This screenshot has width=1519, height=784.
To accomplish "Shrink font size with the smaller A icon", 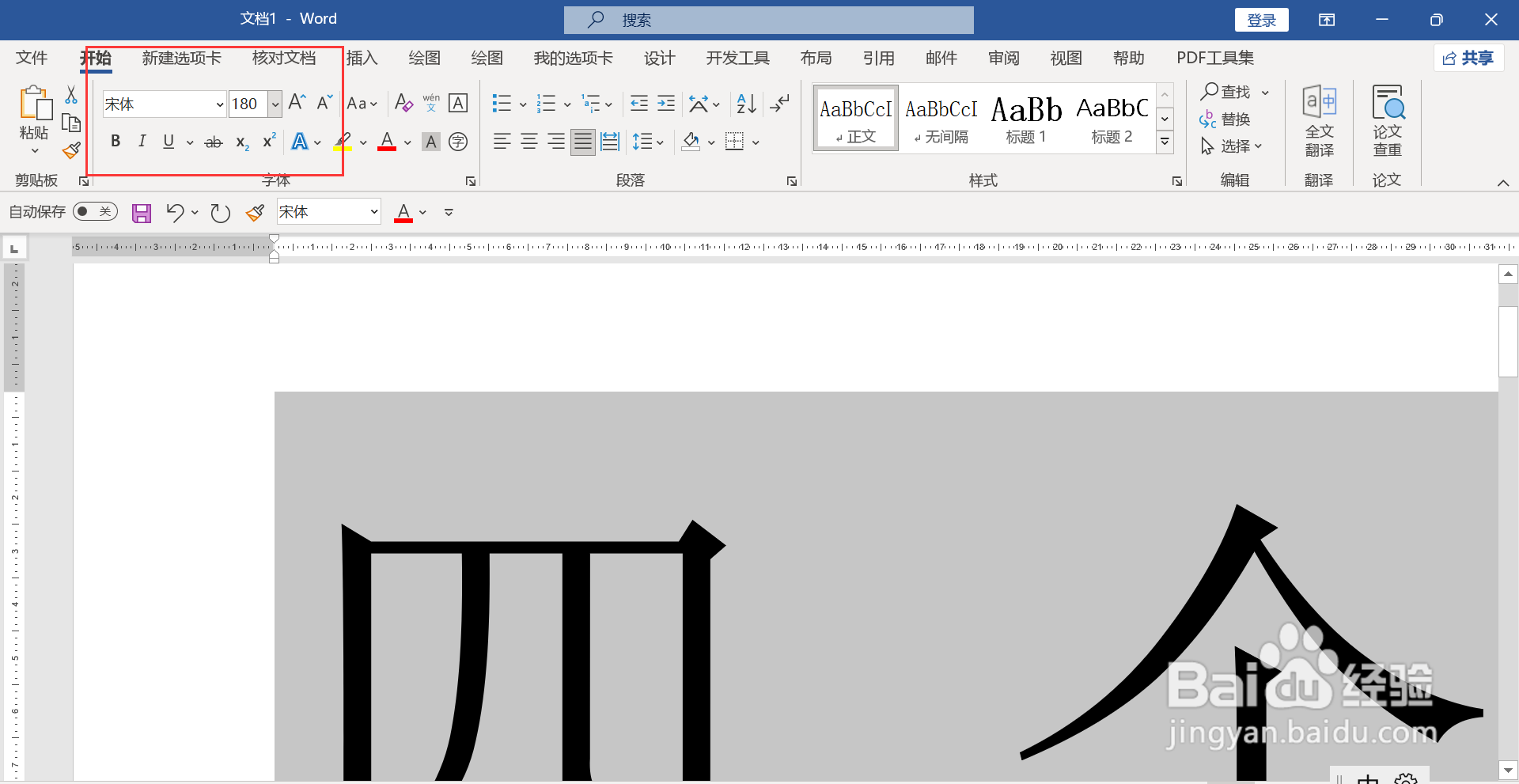I will tap(324, 103).
